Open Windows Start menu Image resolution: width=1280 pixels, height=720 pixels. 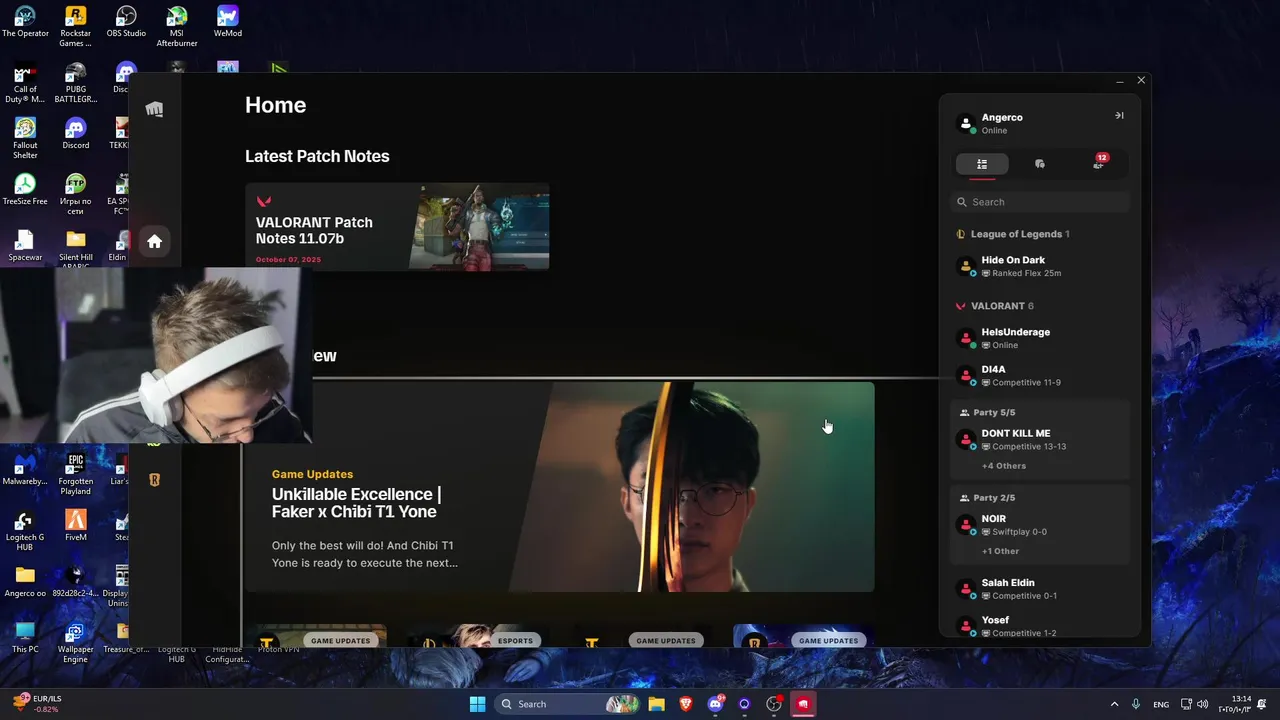point(478,704)
